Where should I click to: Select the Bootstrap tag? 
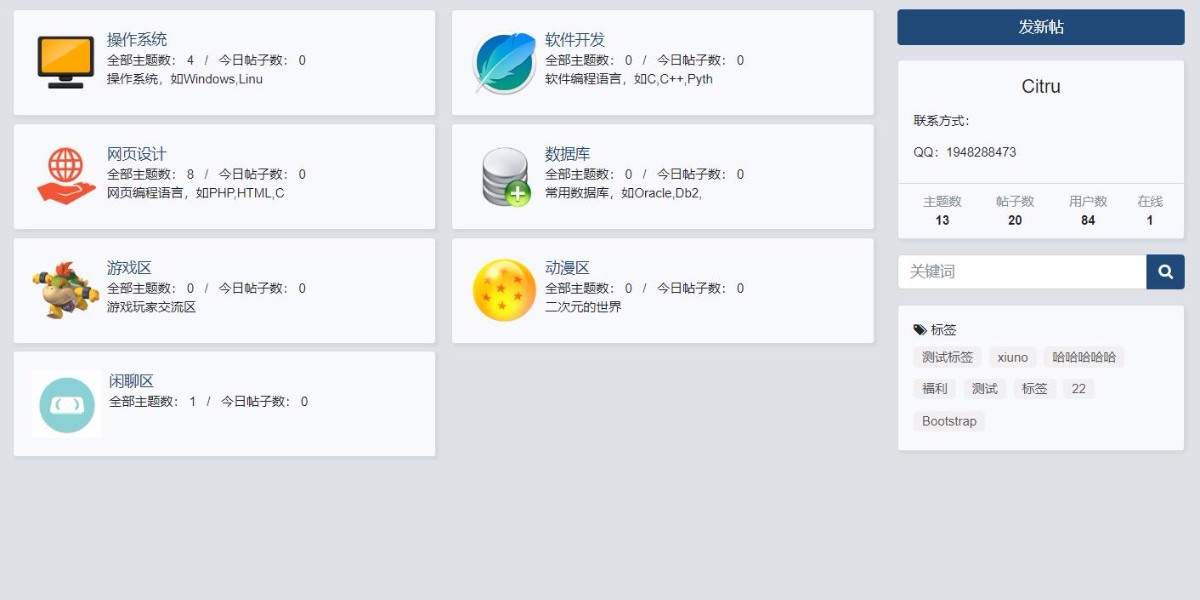point(949,421)
